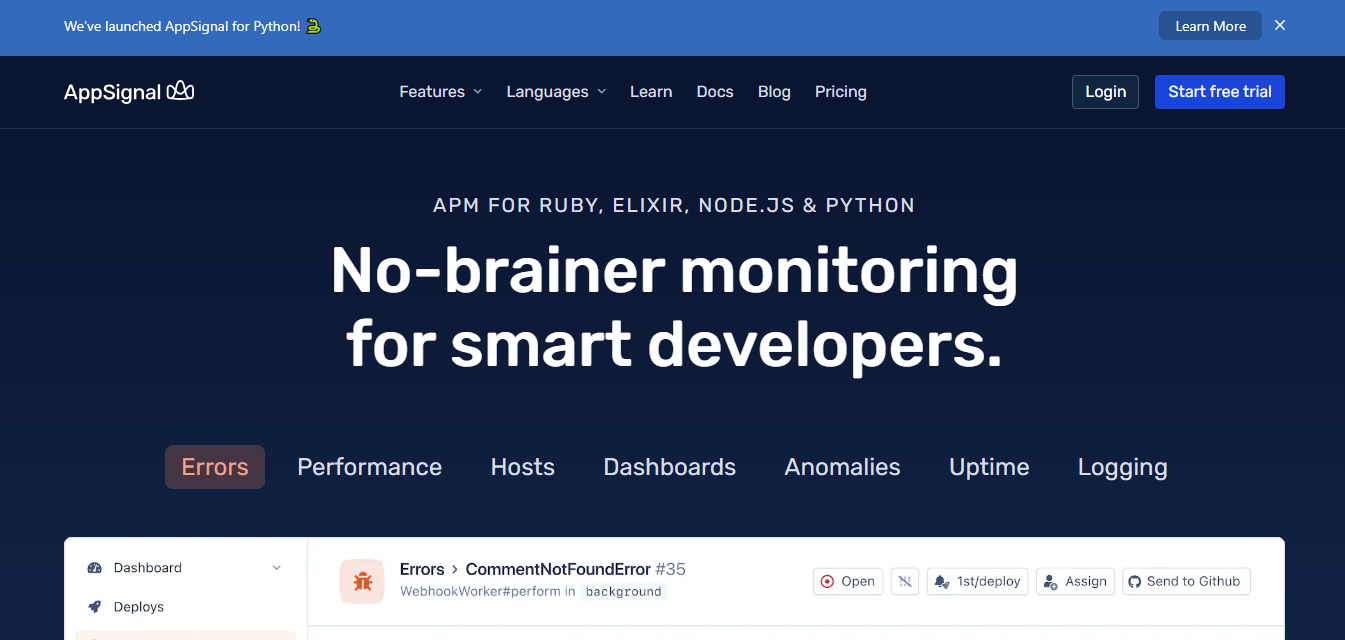Click Start free trial button
Viewport: 1345px width, 640px height.
(x=1220, y=92)
